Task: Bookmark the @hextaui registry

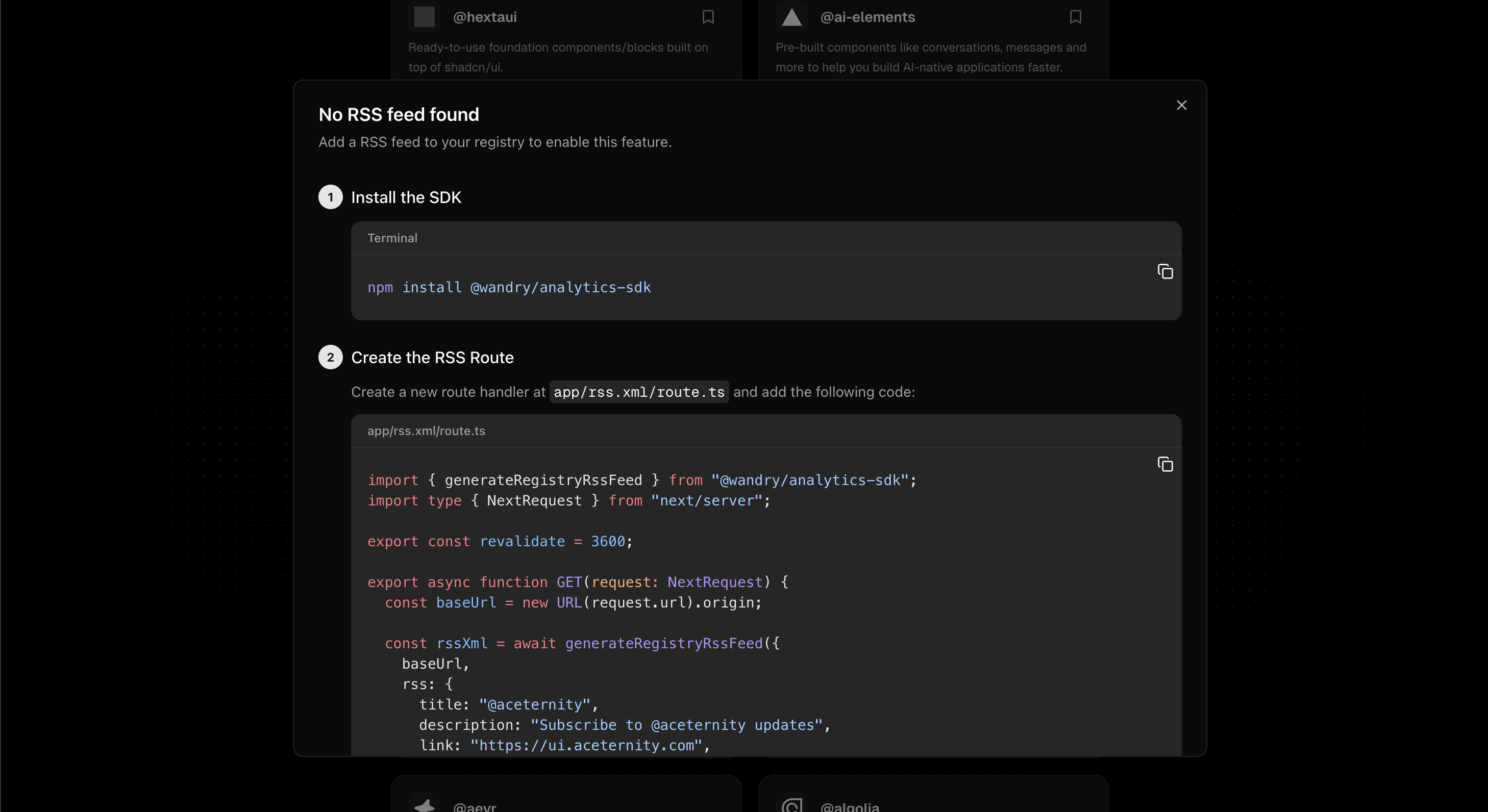Action: tap(708, 17)
